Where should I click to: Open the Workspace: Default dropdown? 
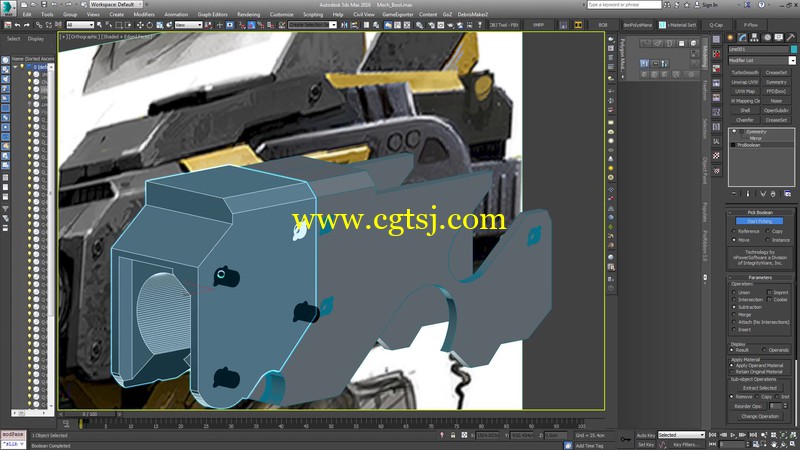coord(117,5)
